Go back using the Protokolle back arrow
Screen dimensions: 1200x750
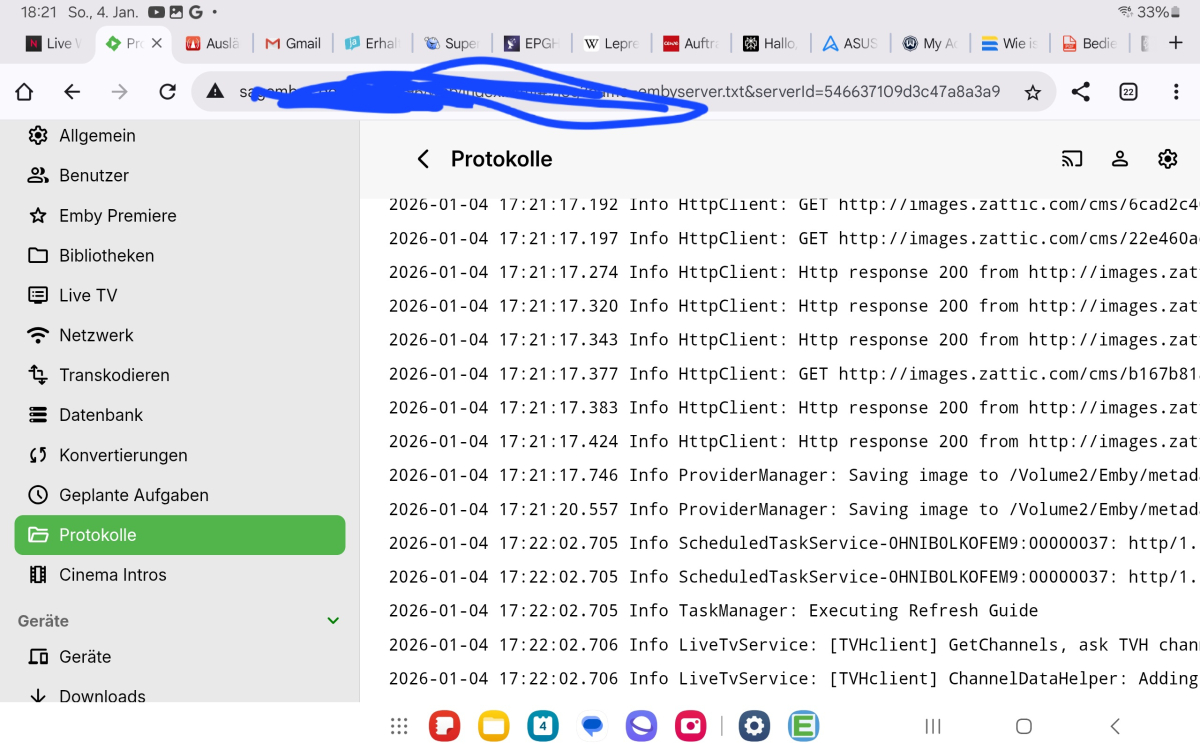[422, 158]
